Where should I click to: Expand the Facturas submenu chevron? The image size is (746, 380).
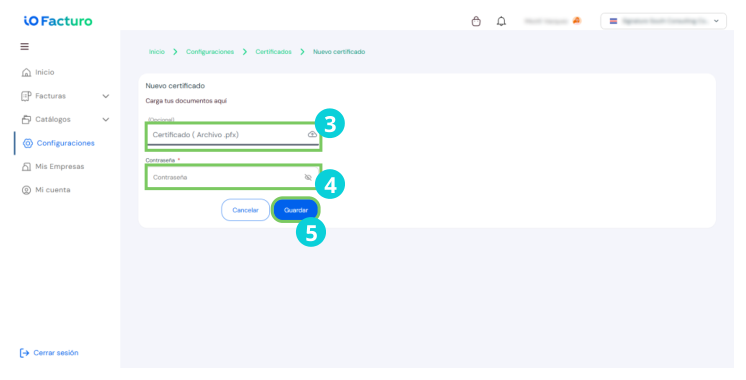point(106,96)
